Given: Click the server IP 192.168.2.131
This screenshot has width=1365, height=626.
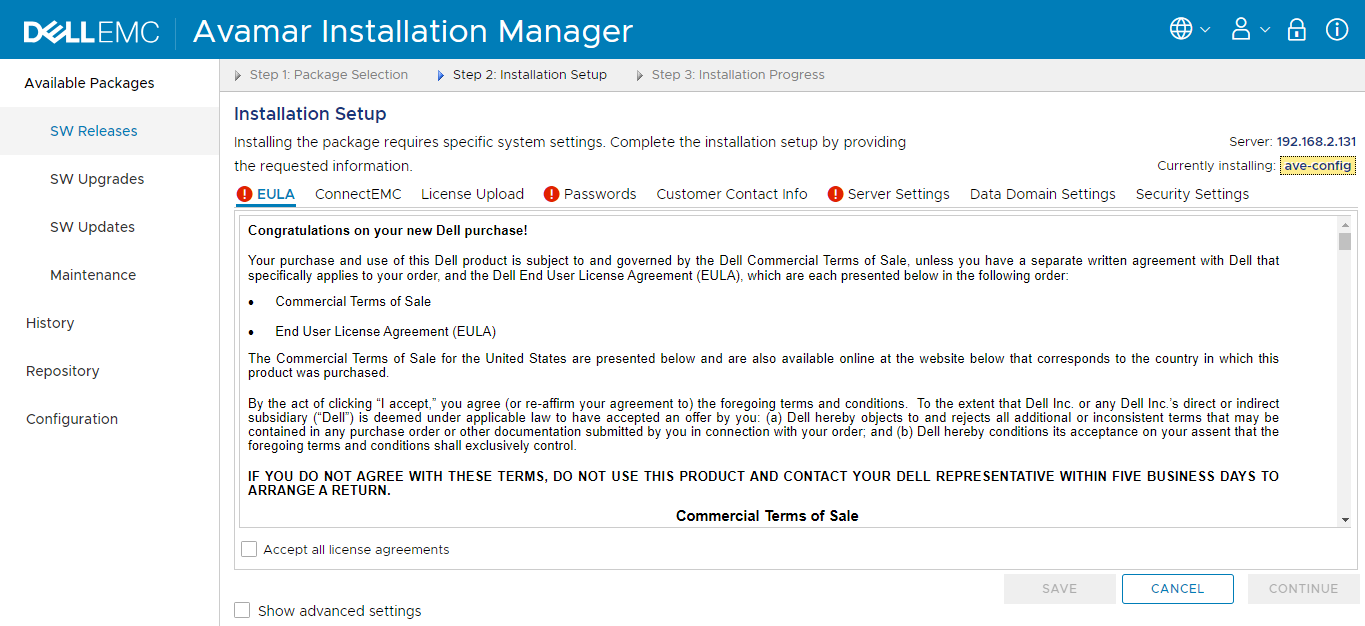Looking at the screenshot, I should point(1316,142).
